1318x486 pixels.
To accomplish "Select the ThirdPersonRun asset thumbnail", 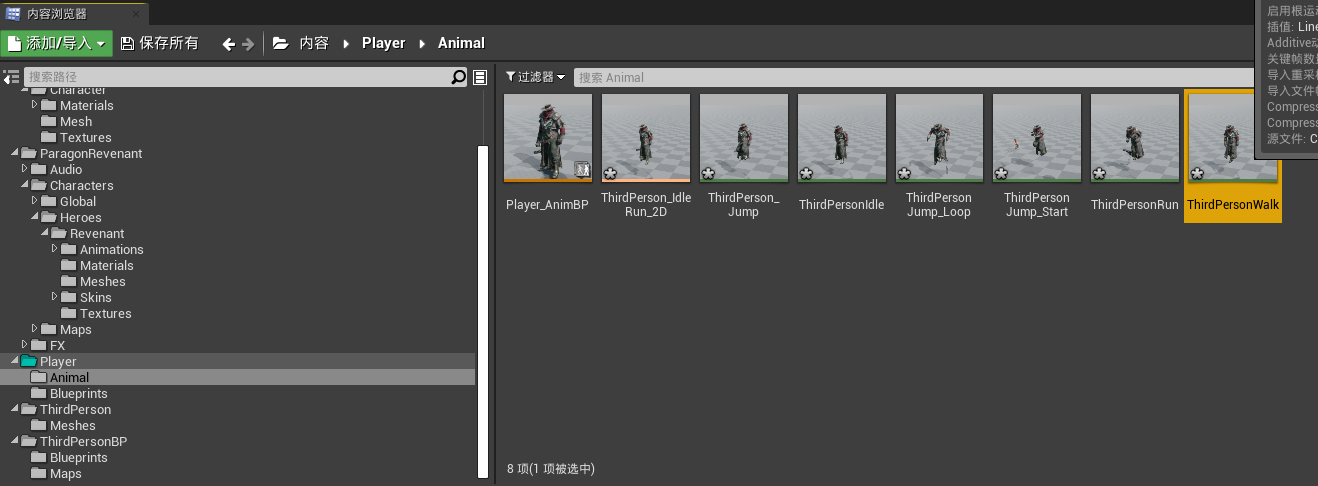I will coord(1135,138).
